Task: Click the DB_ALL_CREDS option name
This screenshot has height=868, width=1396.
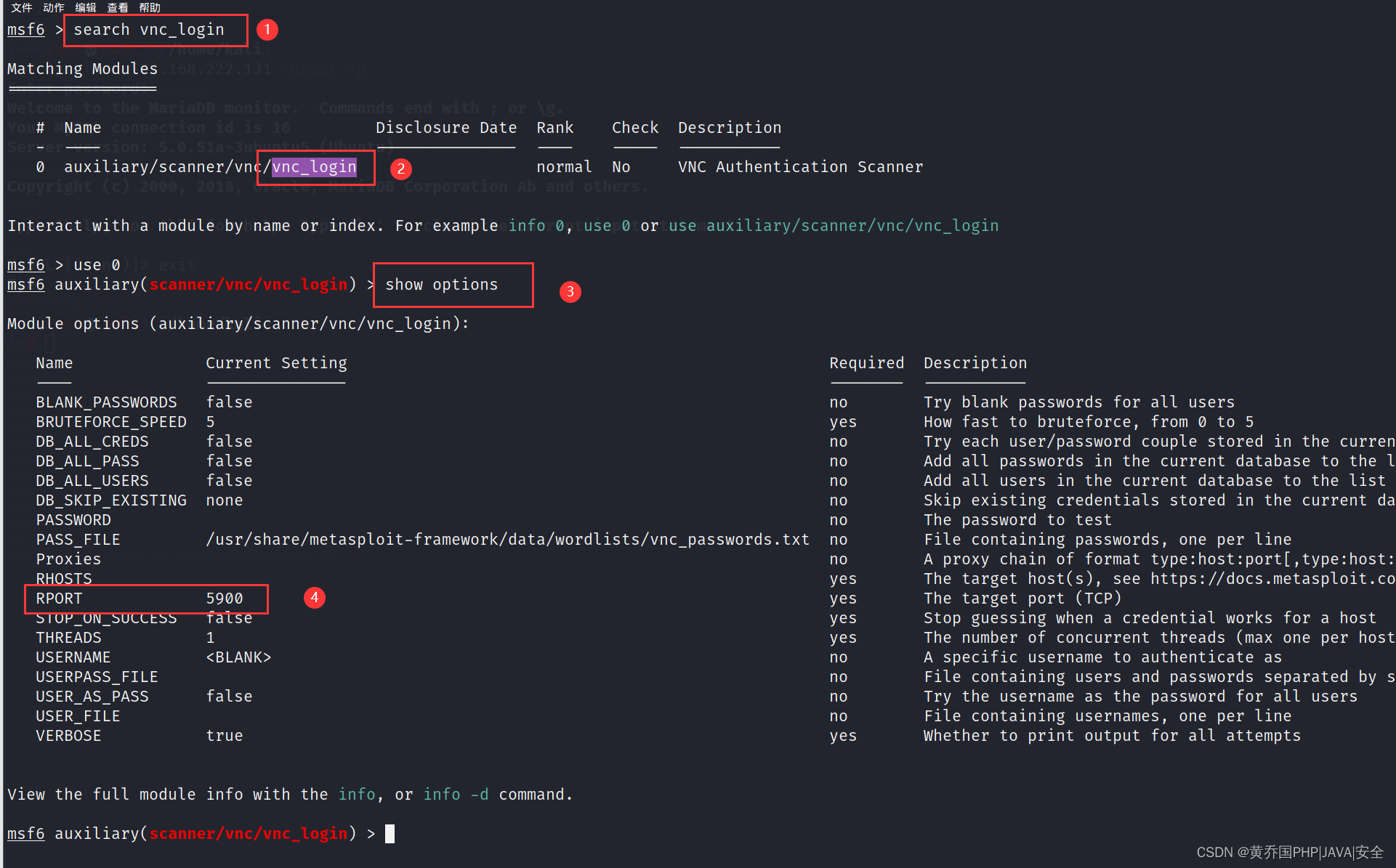Action: point(92,442)
